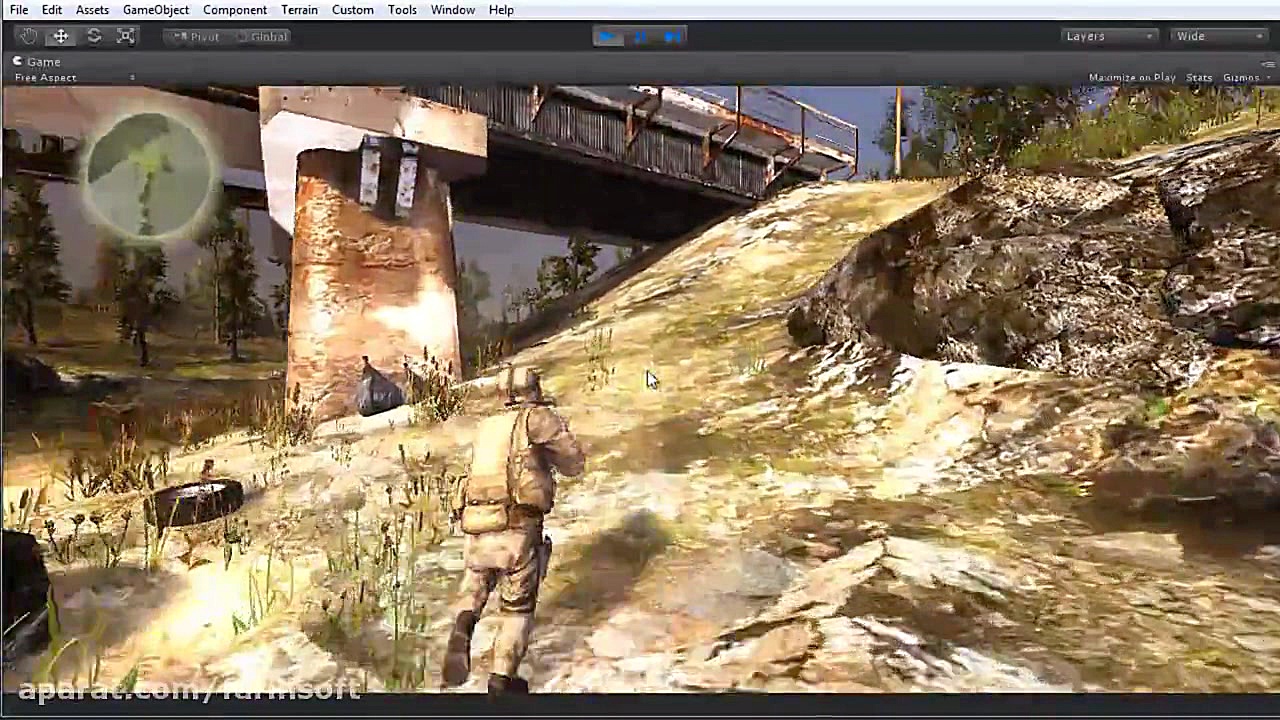Open the Terrain menu
The height and width of the screenshot is (720, 1280).
(299, 10)
